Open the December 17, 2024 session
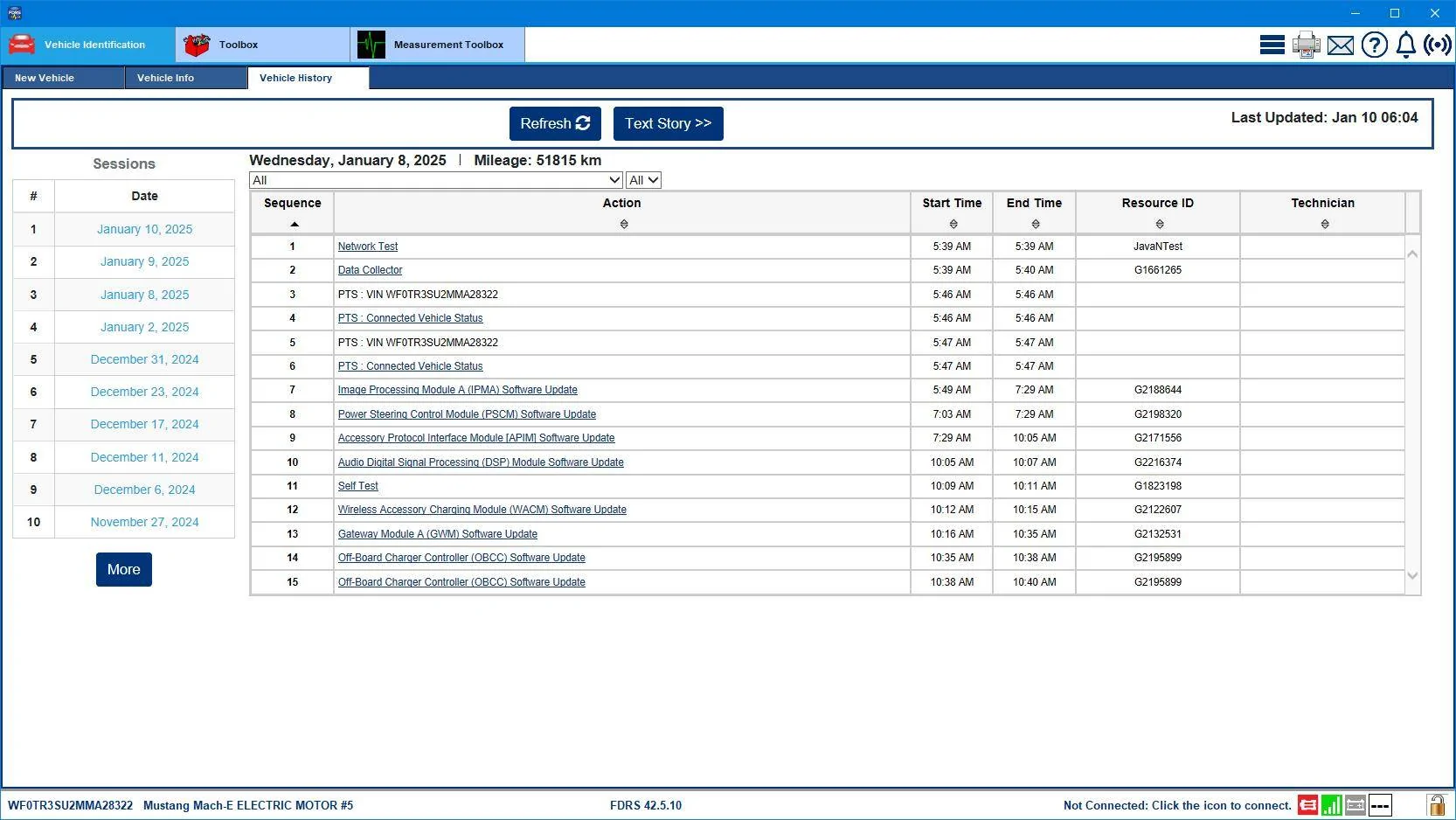 point(145,424)
